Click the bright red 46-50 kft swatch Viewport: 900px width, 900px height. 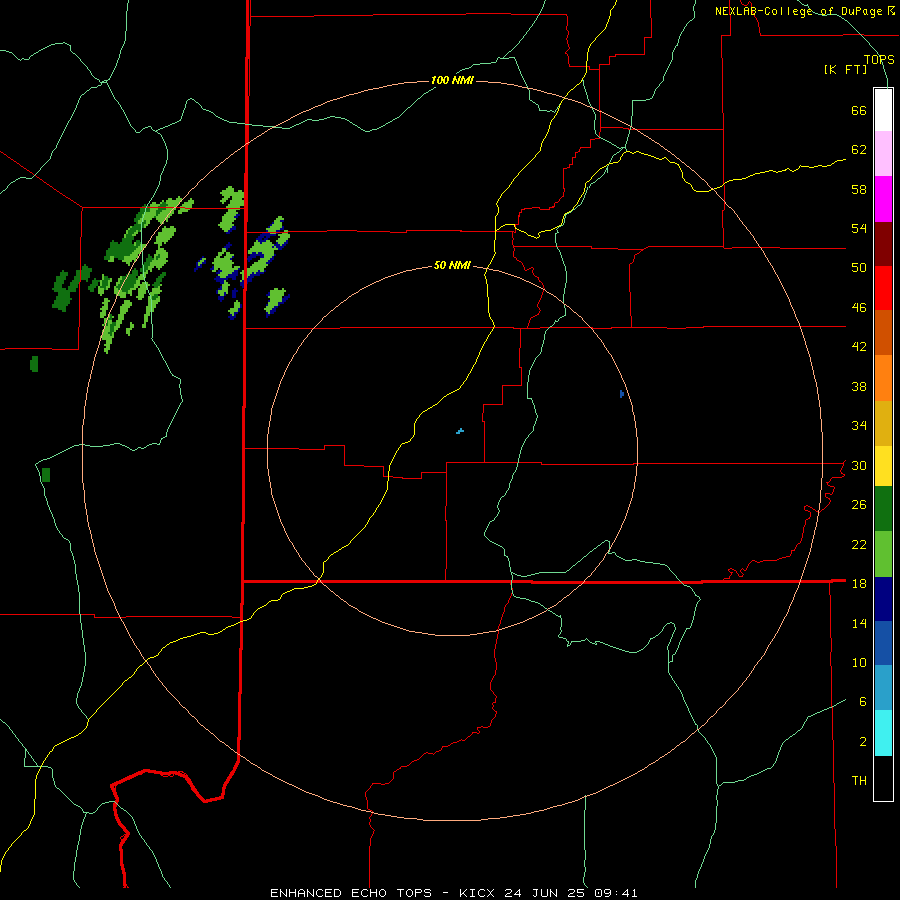pyautogui.click(x=883, y=288)
